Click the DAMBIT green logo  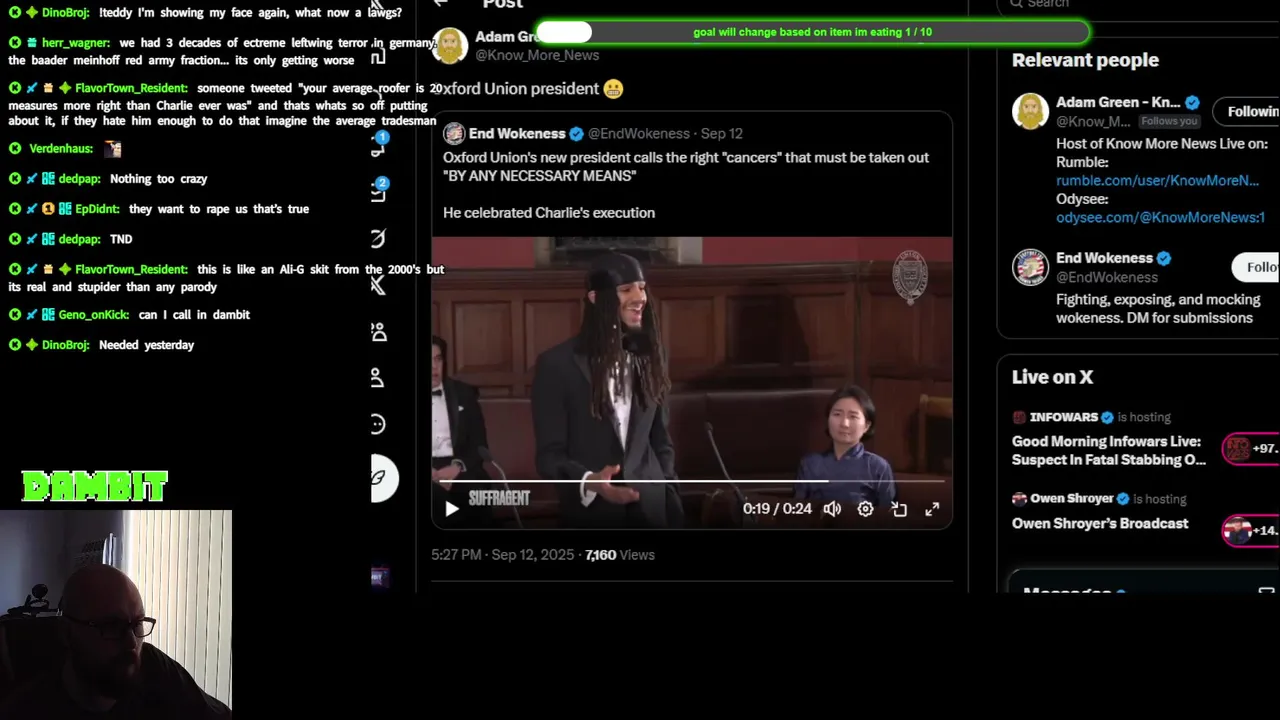95,487
